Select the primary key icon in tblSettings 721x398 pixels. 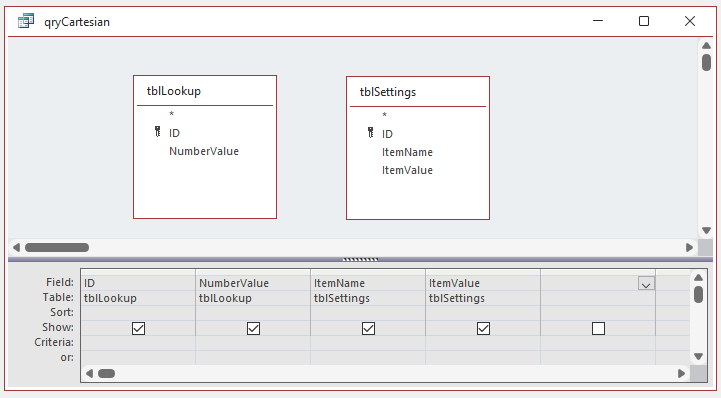pyautogui.click(x=371, y=133)
